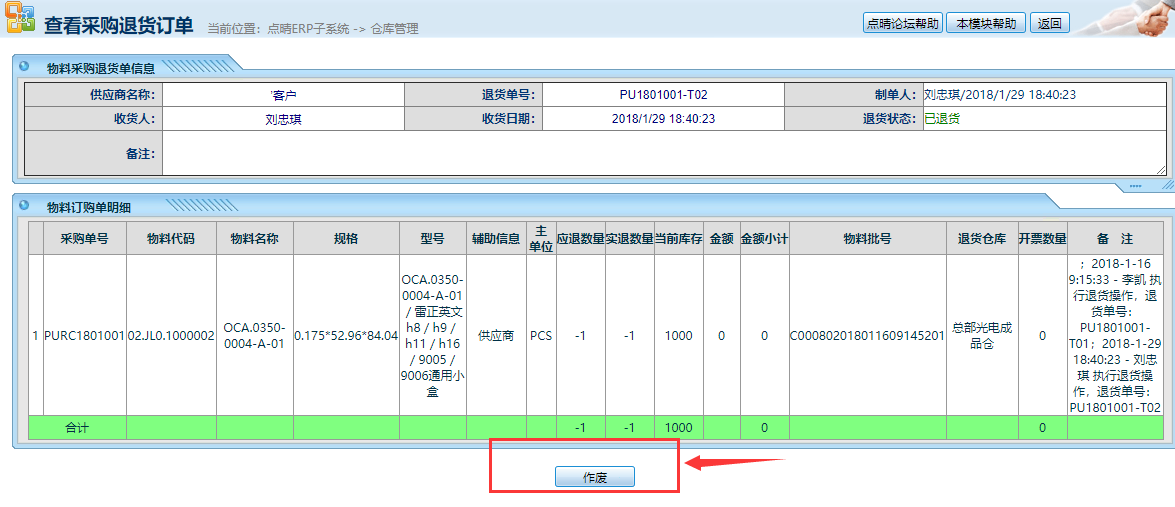Select the 物料订购单明细 section title

click(89, 207)
